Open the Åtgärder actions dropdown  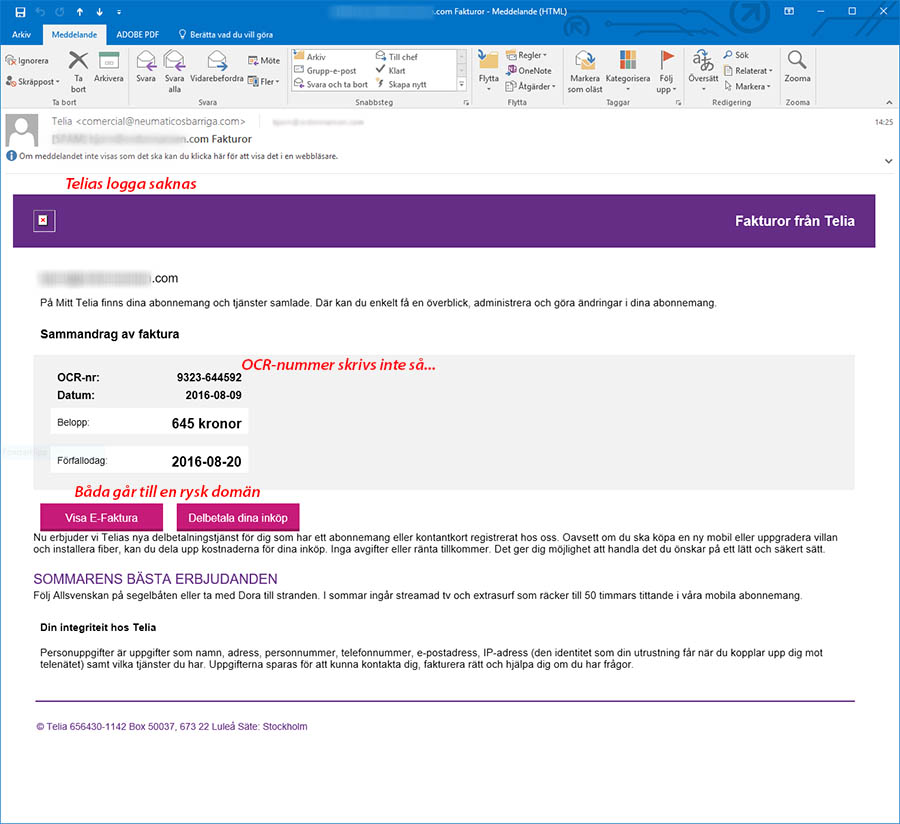pos(531,86)
